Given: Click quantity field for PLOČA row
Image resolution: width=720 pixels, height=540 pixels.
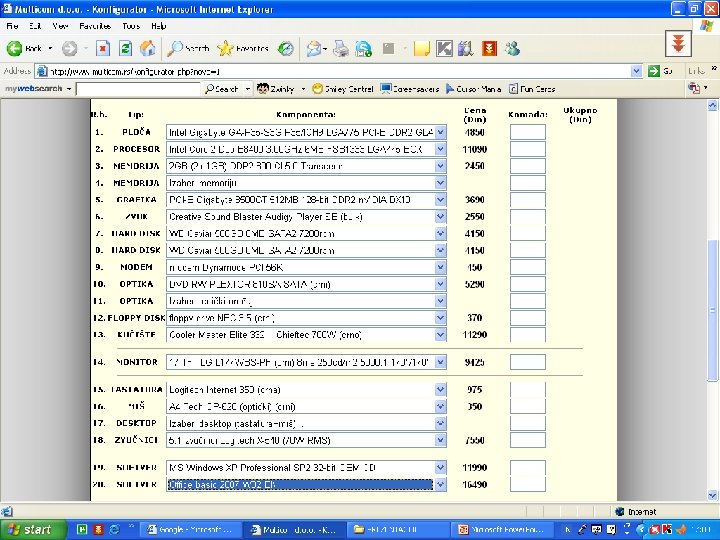Looking at the screenshot, I should click(528, 132).
